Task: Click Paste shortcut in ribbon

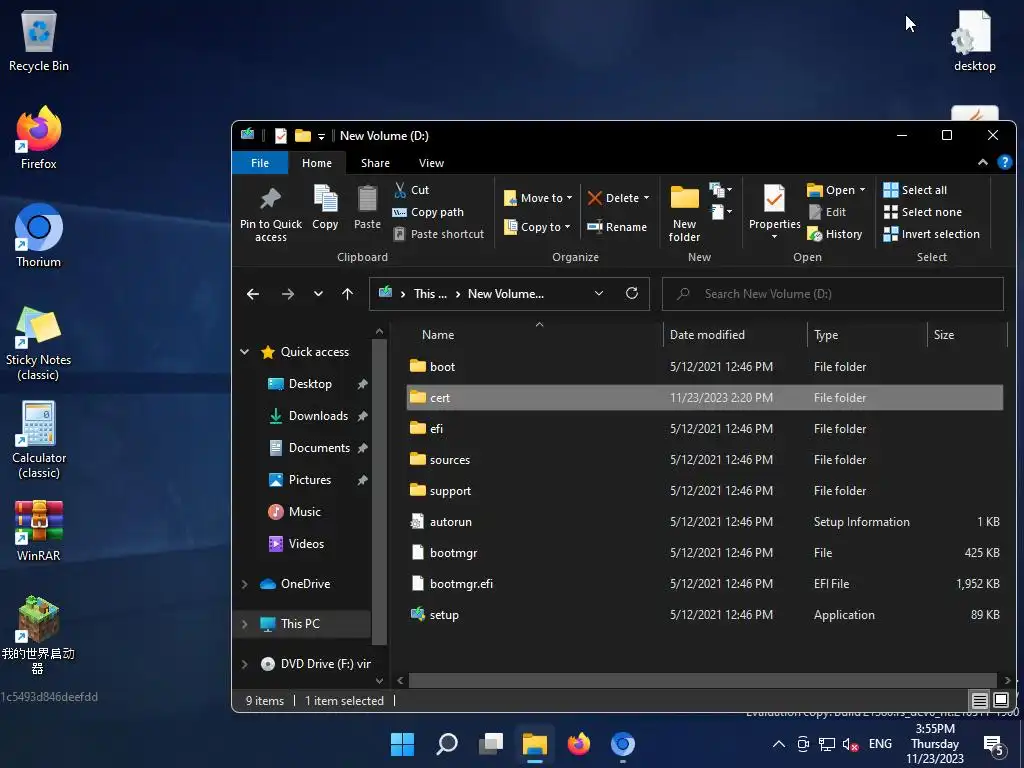Action: click(439, 234)
